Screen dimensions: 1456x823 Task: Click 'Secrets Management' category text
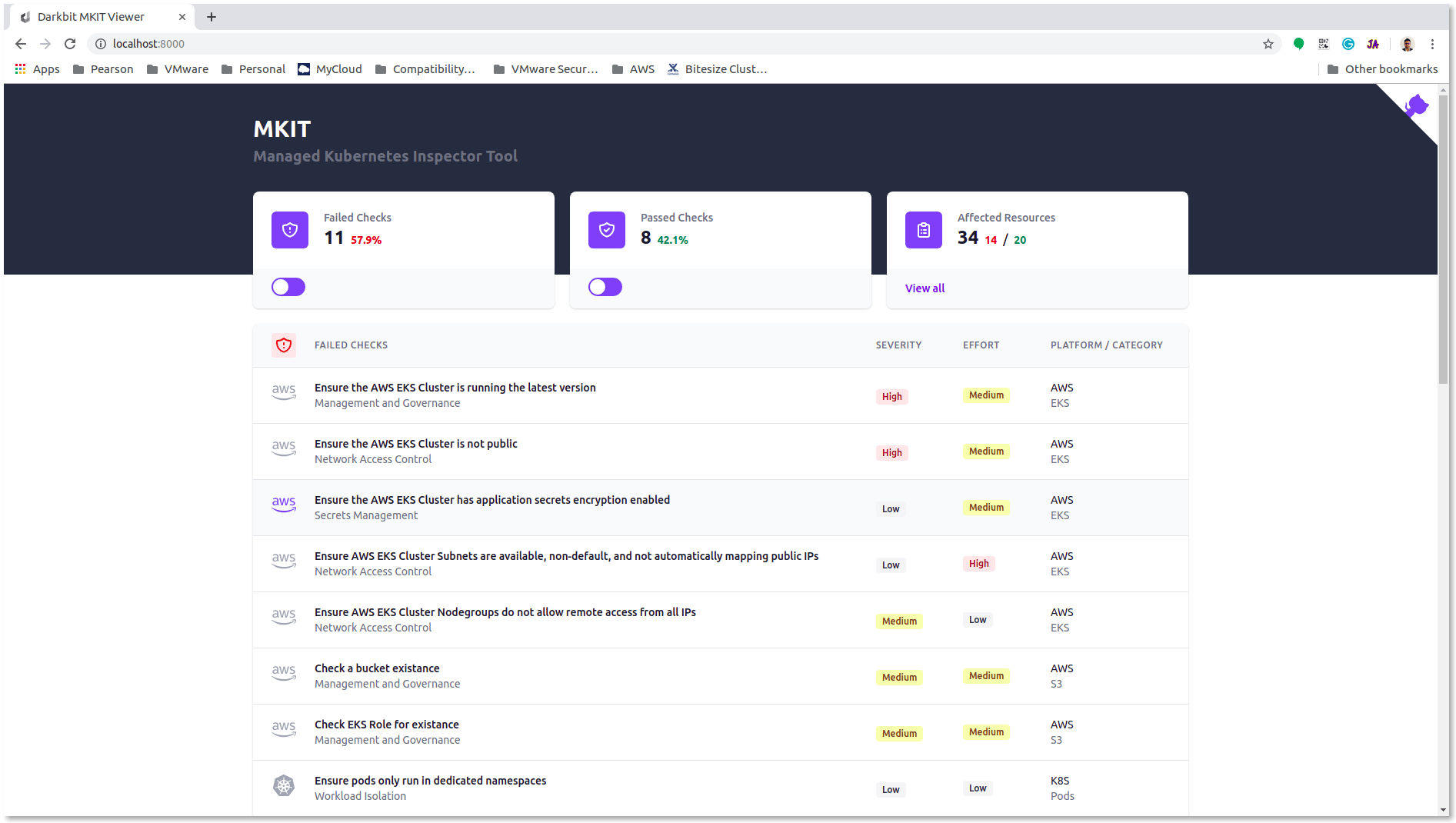(366, 515)
